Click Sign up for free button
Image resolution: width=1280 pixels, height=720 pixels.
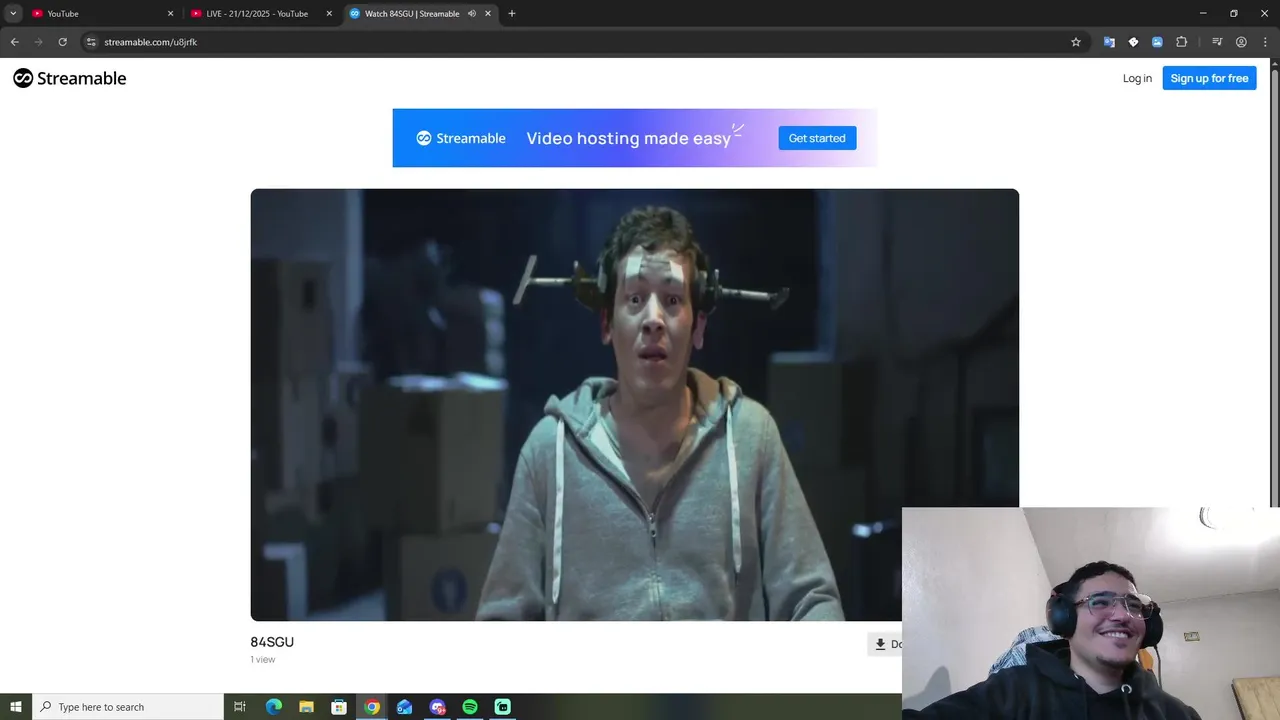click(1209, 78)
